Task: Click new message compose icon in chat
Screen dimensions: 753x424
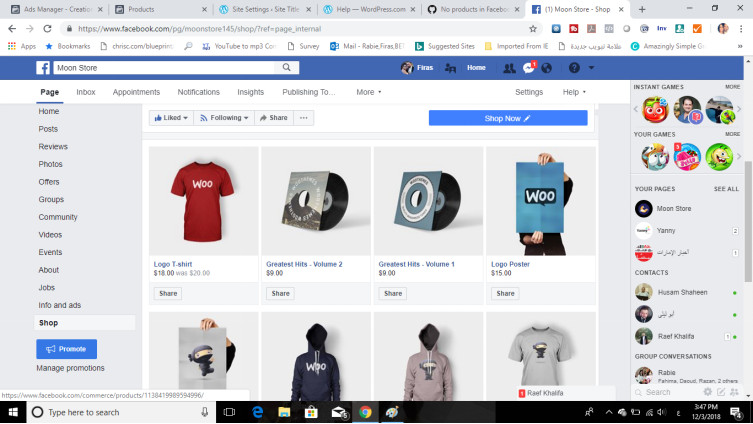Action: 721,392
